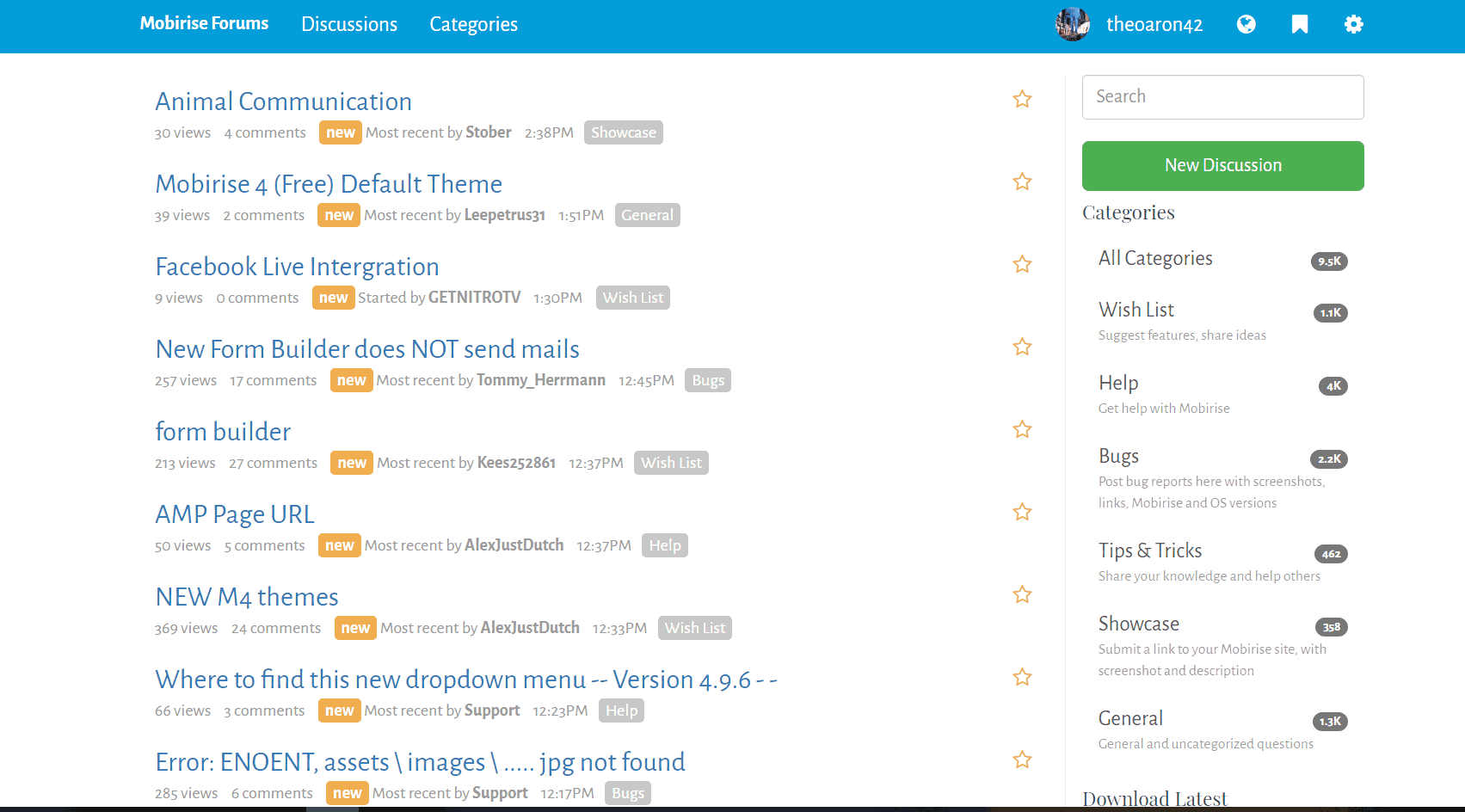Open Tips & Tricks category

(x=1150, y=551)
